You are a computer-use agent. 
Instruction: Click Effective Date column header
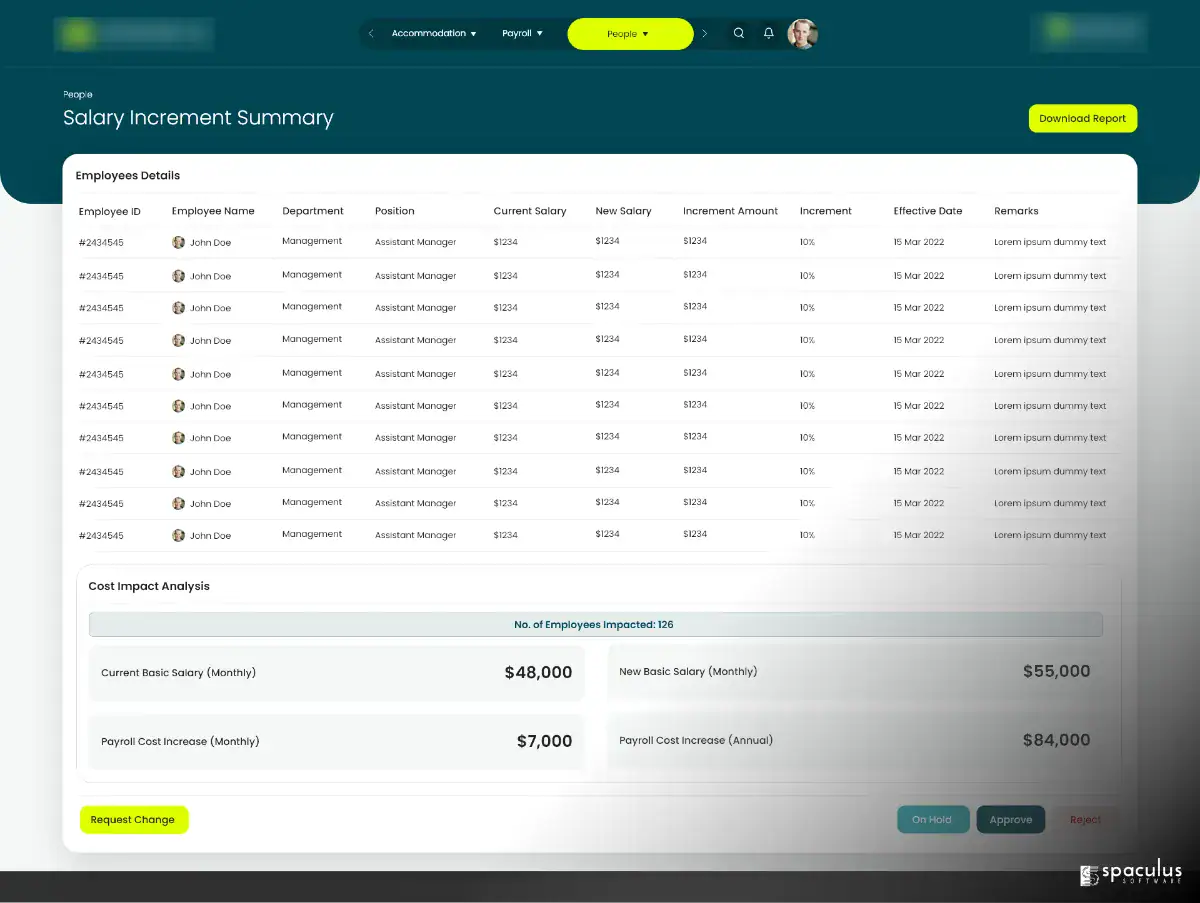pyautogui.click(x=928, y=211)
